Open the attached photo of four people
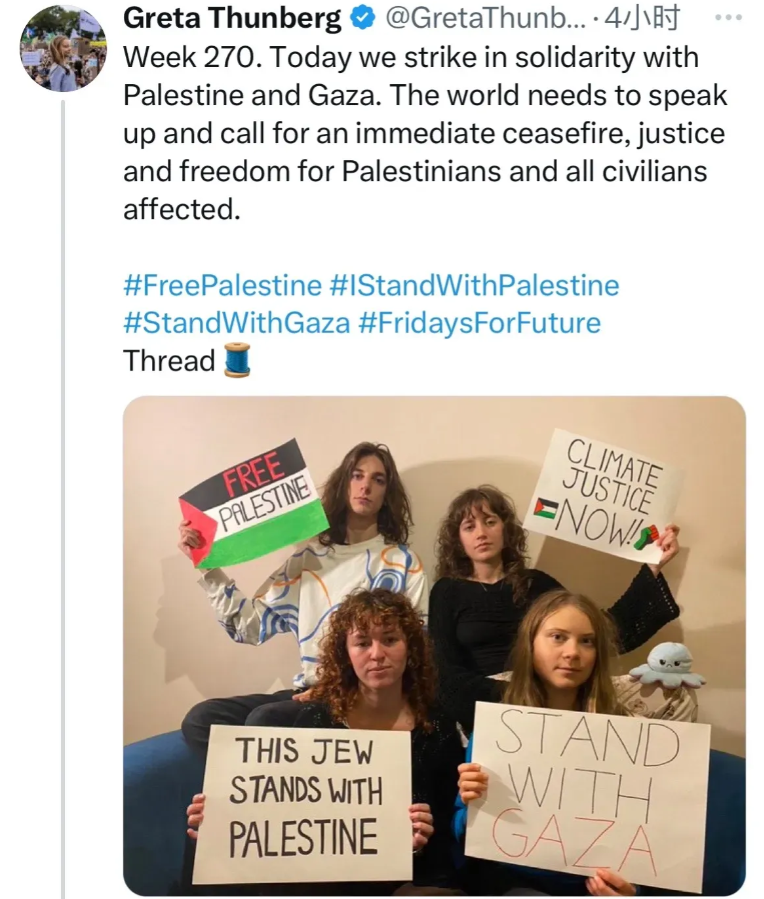 434,646
